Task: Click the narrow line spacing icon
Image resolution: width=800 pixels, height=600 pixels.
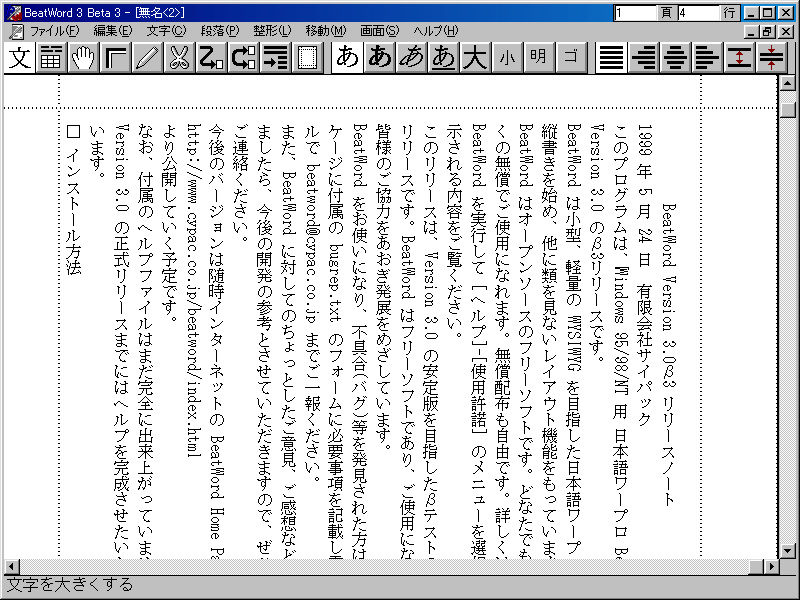Action: click(772, 57)
